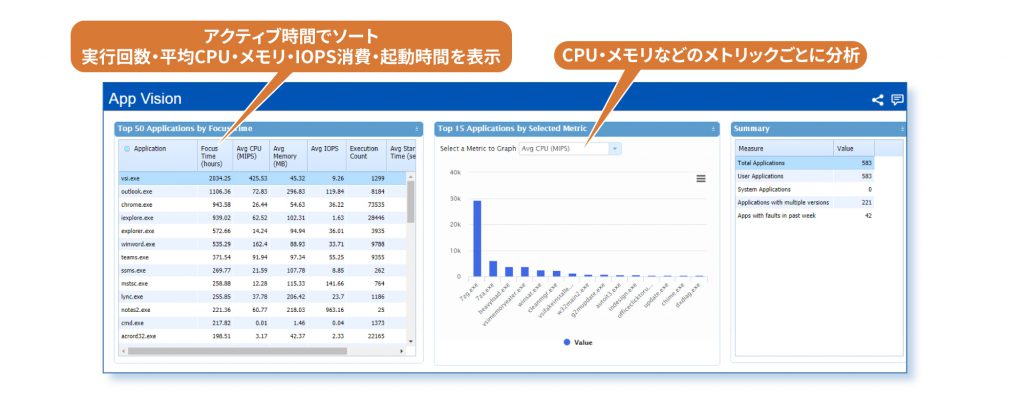Sort by Focus Time column header

(214, 156)
